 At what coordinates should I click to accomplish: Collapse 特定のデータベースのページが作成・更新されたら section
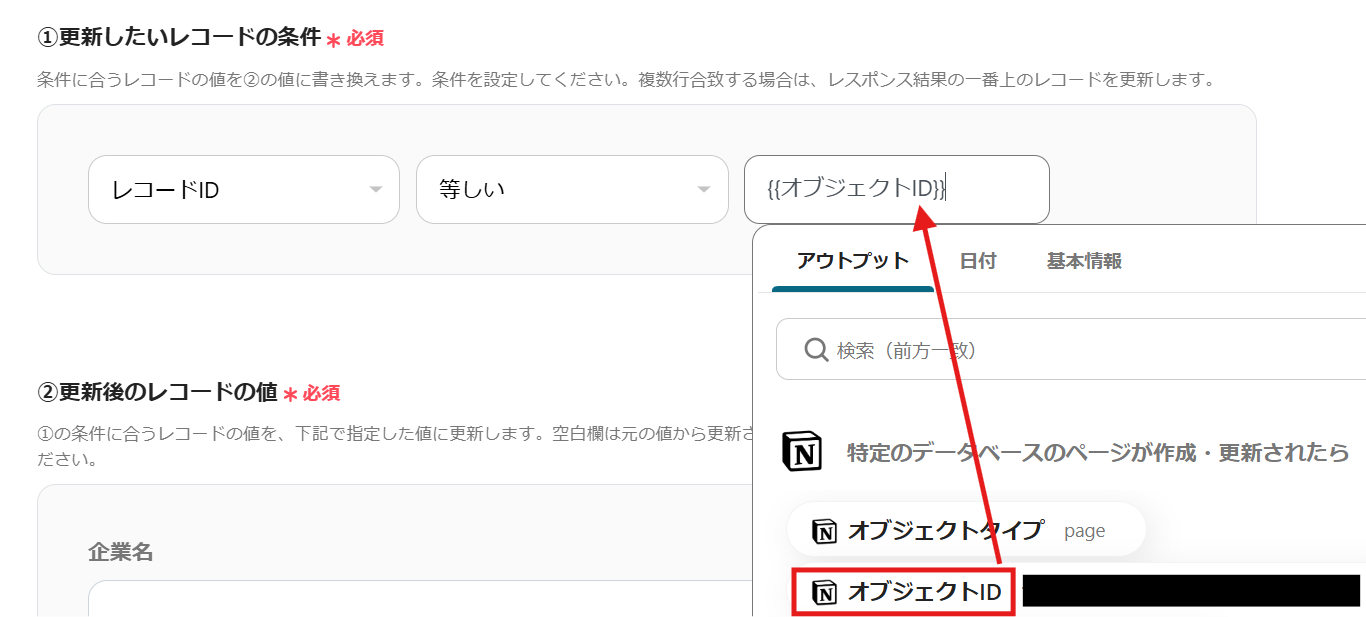tap(1098, 452)
